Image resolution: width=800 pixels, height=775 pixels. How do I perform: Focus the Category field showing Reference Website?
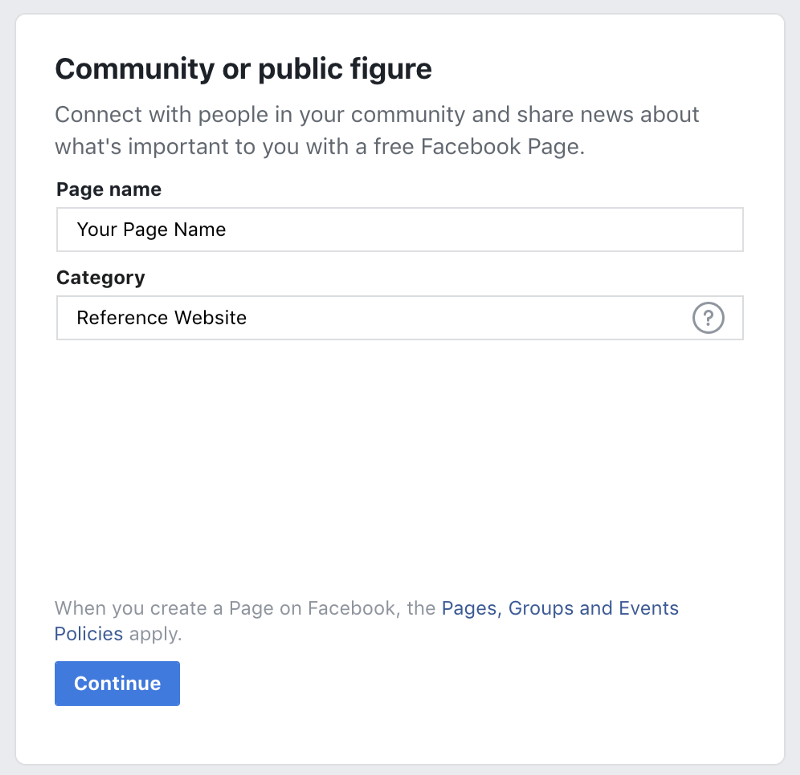coord(370,318)
